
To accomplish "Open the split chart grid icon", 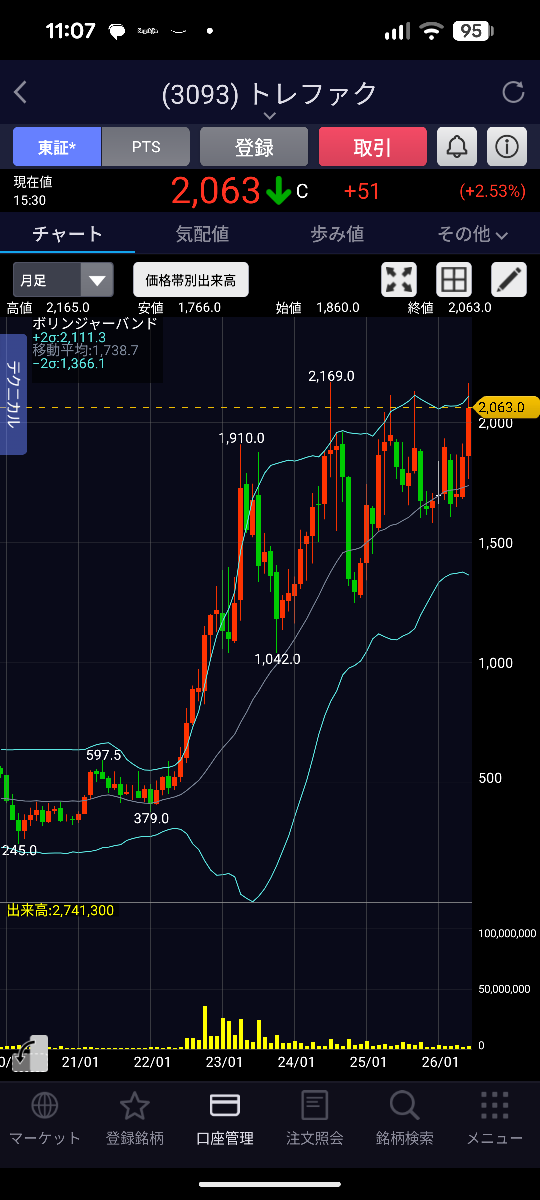I will (454, 280).
